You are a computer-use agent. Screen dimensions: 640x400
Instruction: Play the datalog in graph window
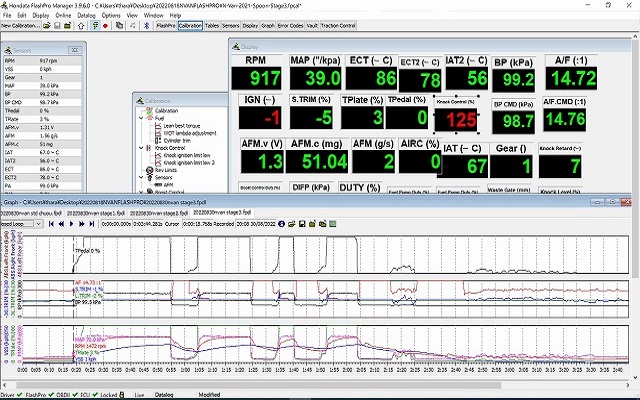(x=71, y=224)
